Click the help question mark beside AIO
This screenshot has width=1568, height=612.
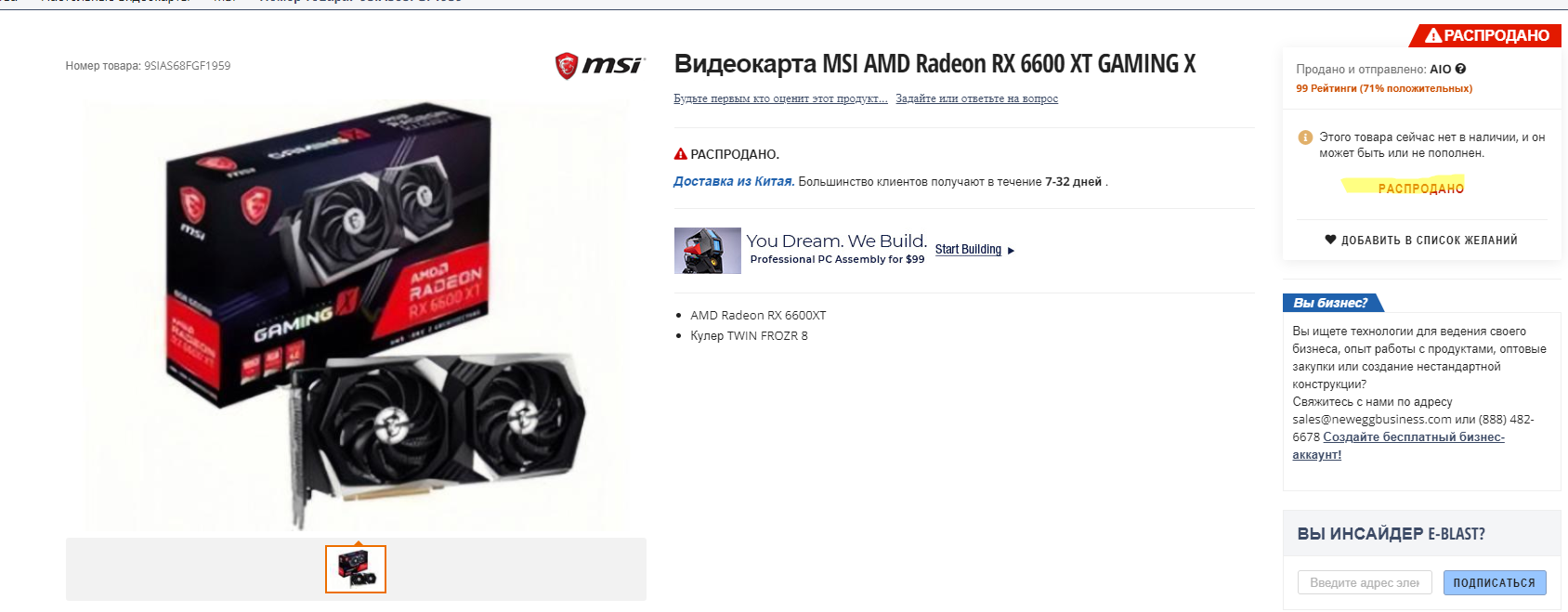tap(1460, 69)
